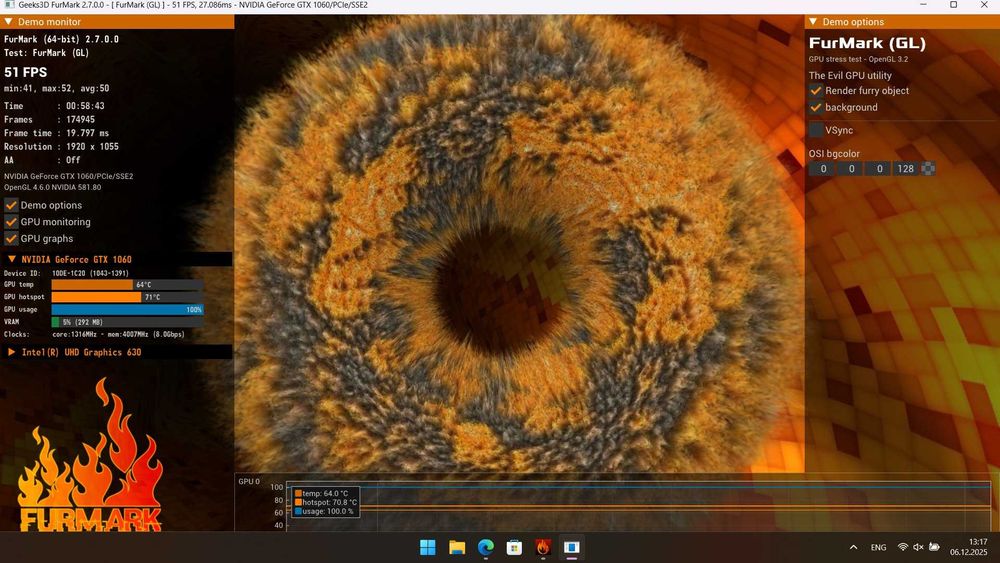Open the Windows Start menu

(427, 547)
